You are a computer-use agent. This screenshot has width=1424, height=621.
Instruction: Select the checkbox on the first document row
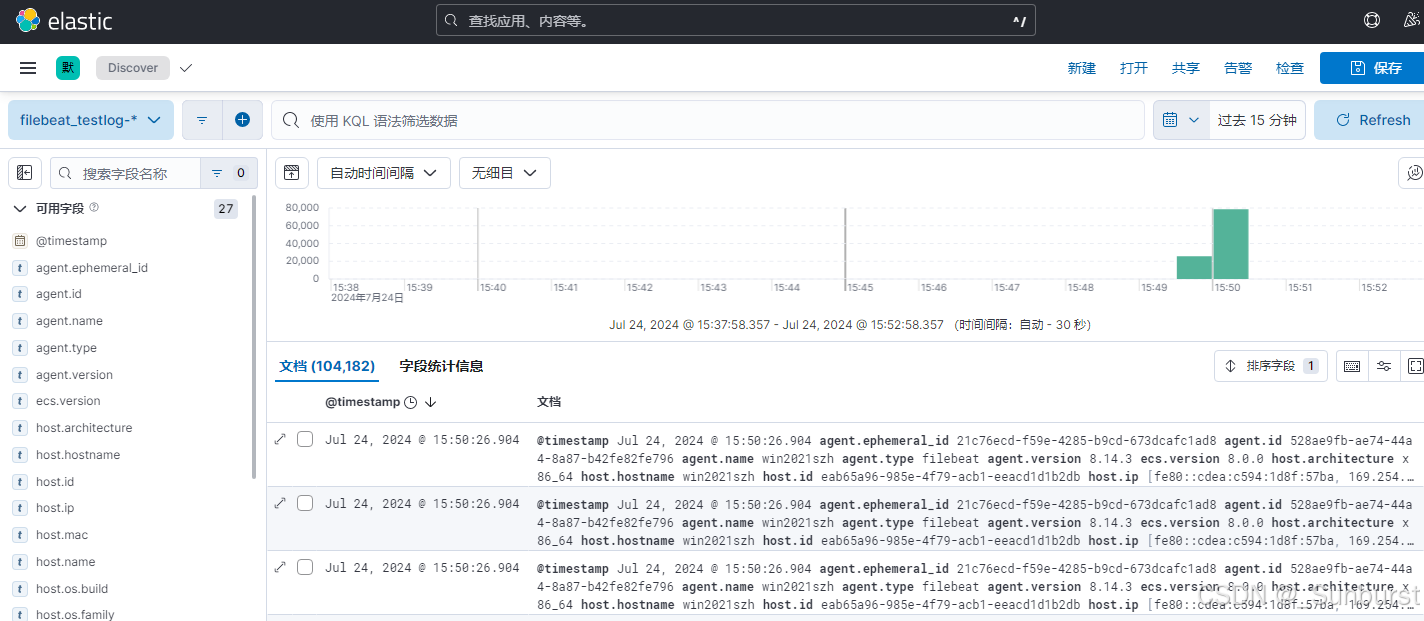coord(304,438)
